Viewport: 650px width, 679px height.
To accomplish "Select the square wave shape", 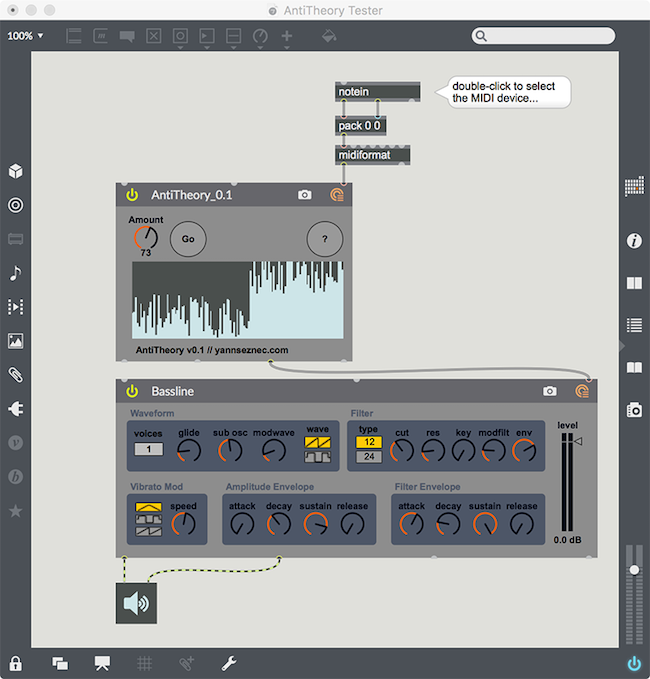I will [x=317, y=457].
